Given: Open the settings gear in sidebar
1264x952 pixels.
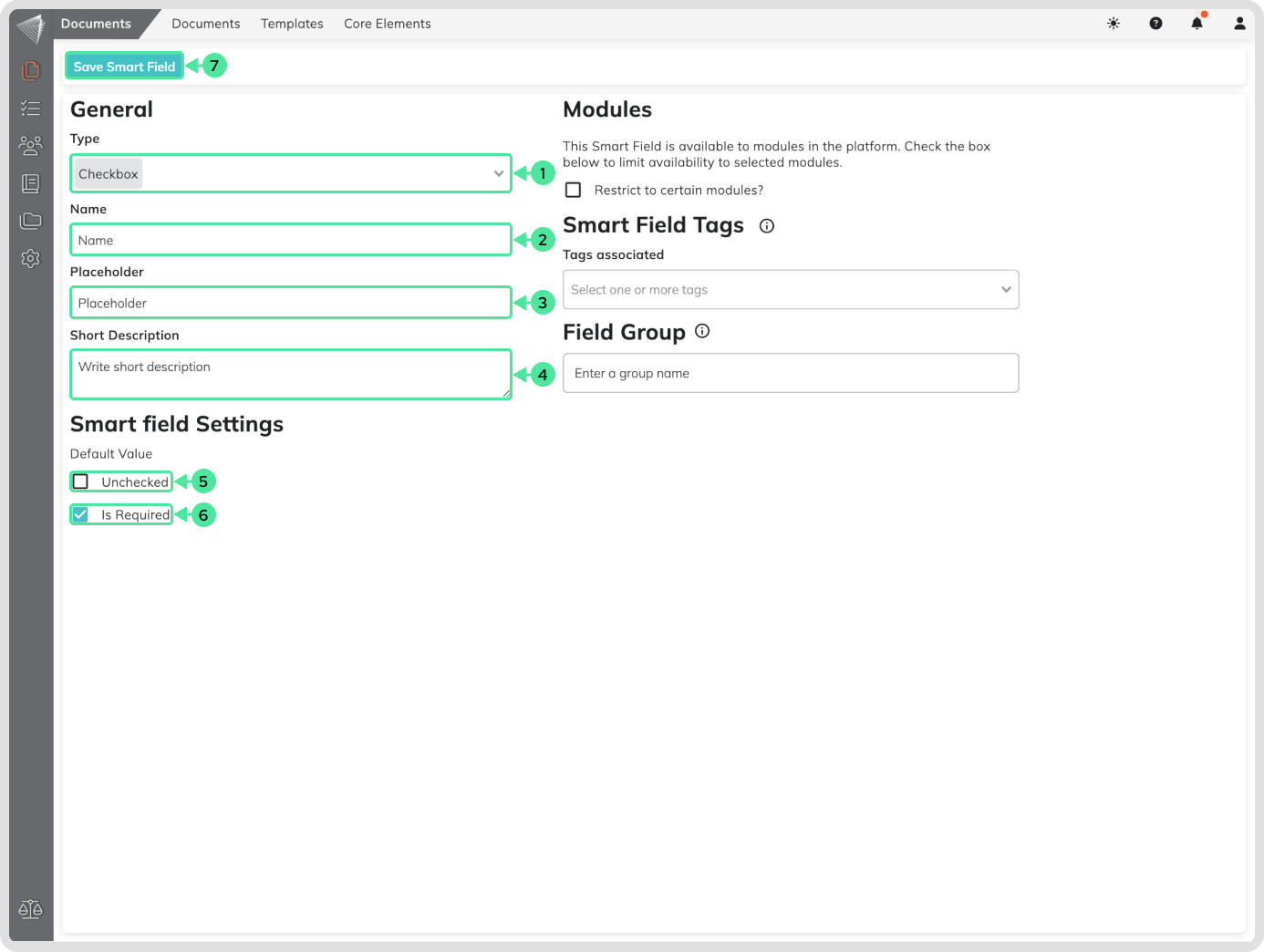Looking at the screenshot, I should (x=31, y=259).
